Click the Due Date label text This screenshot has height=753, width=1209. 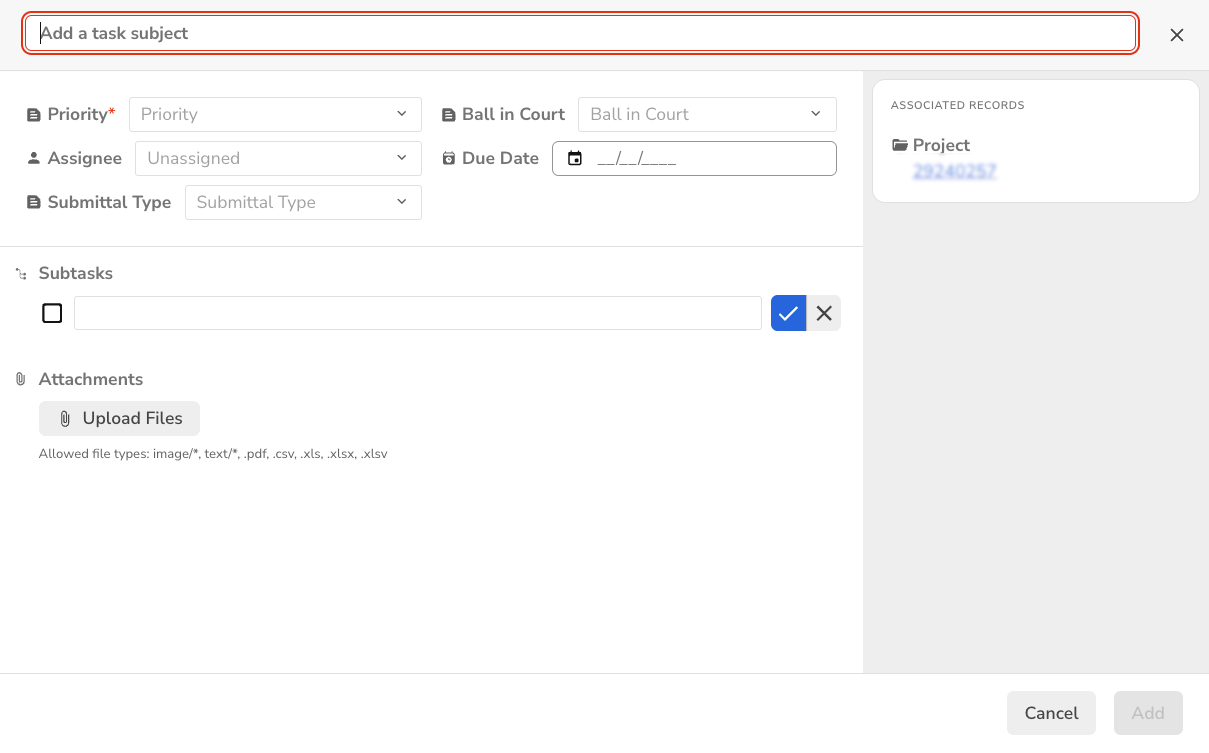(x=500, y=158)
